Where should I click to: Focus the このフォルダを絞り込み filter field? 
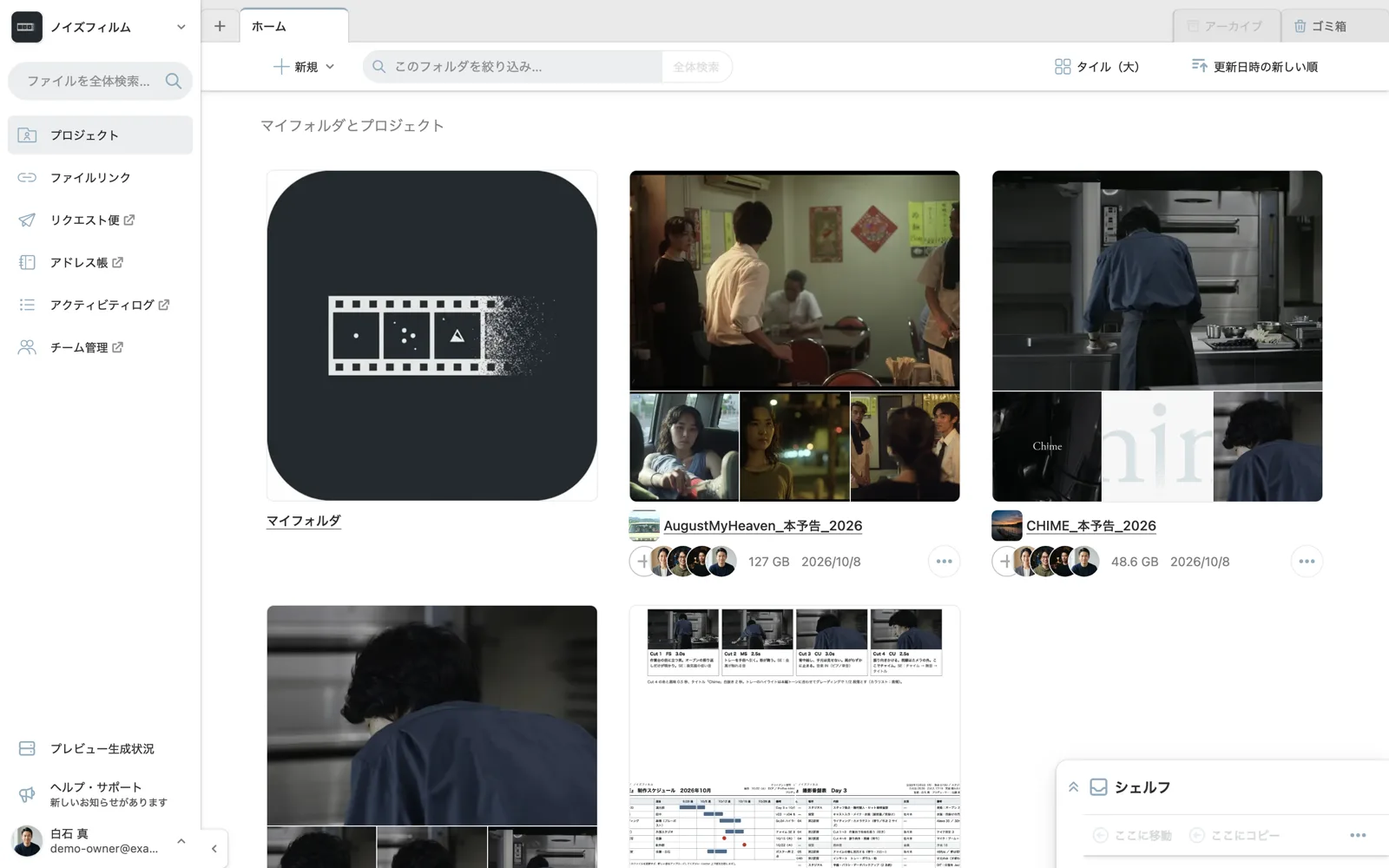point(514,67)
